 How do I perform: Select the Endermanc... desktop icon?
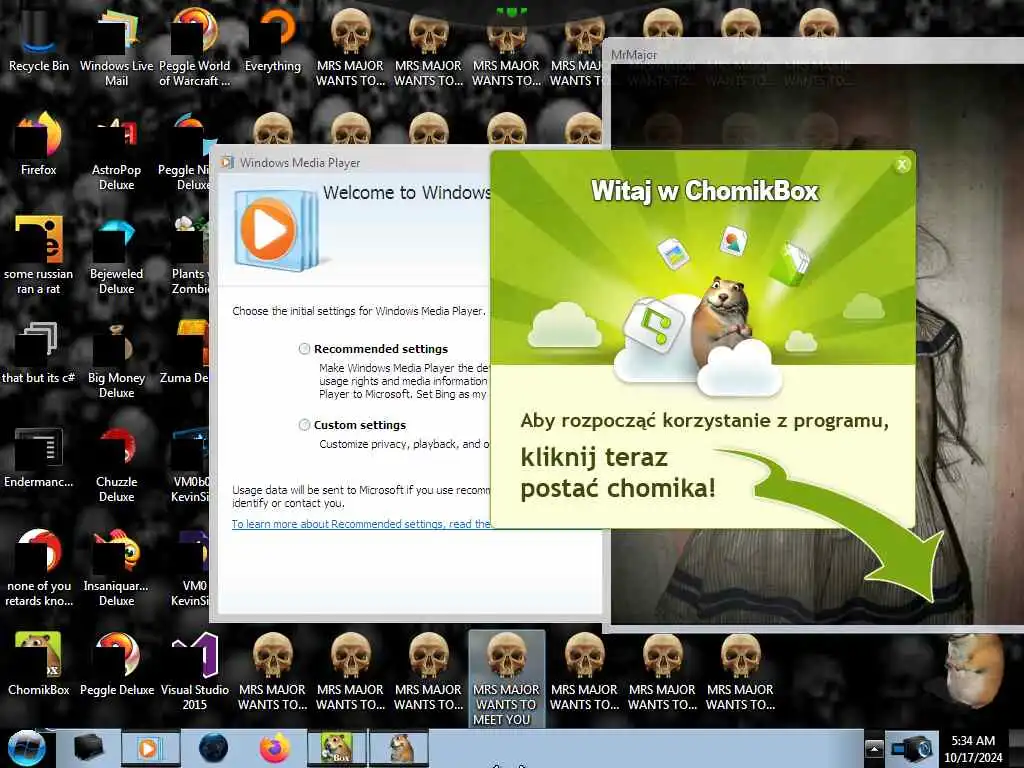coord(39,457)
